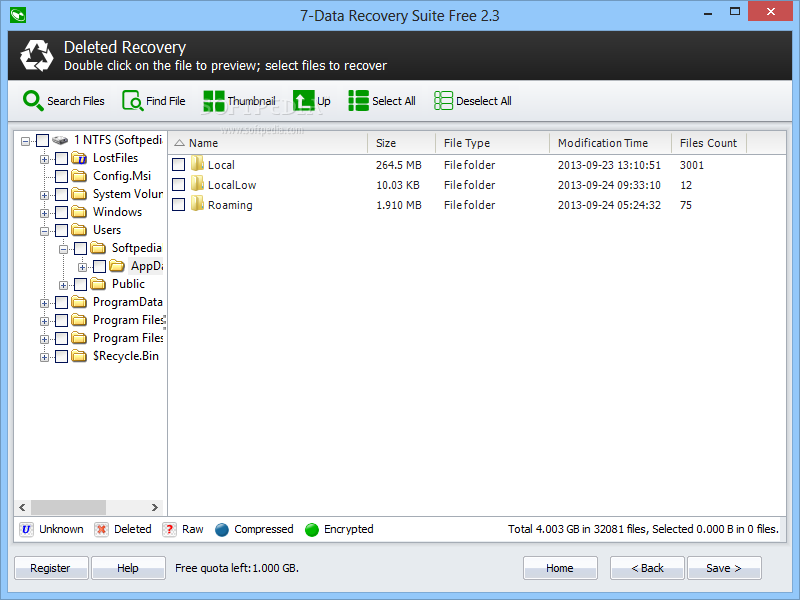Check the AppData folder checkbox
The image size is (800, 600).
(99, 266)
